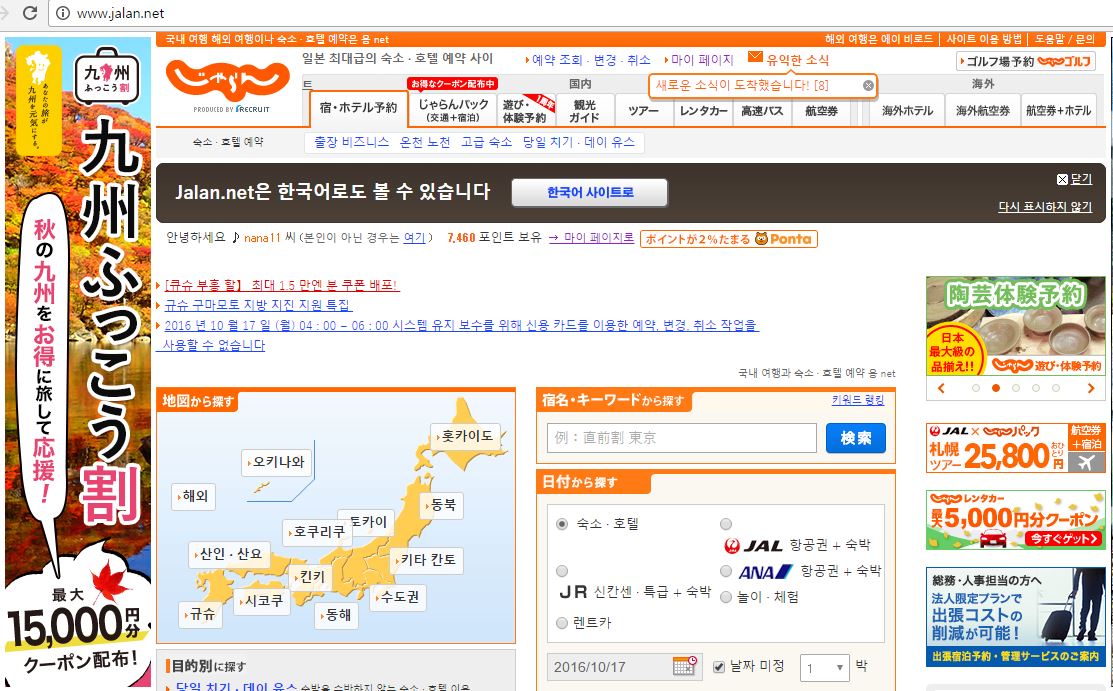Click the blue 検索 search button
This screenshot has height=691, width=1113.
tap(855, 438)
